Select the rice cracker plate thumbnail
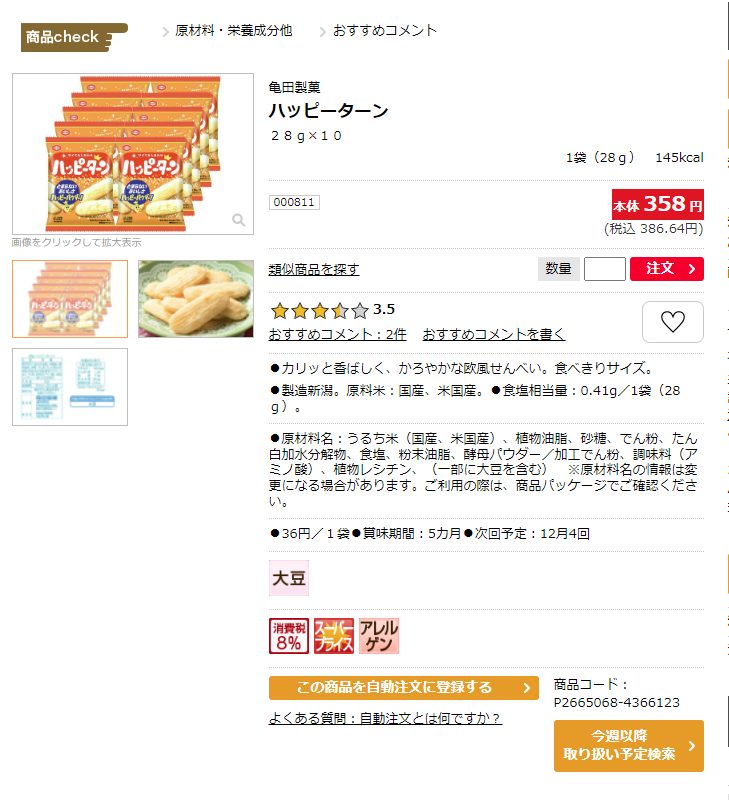729x800 pixels. click(196, 299)
